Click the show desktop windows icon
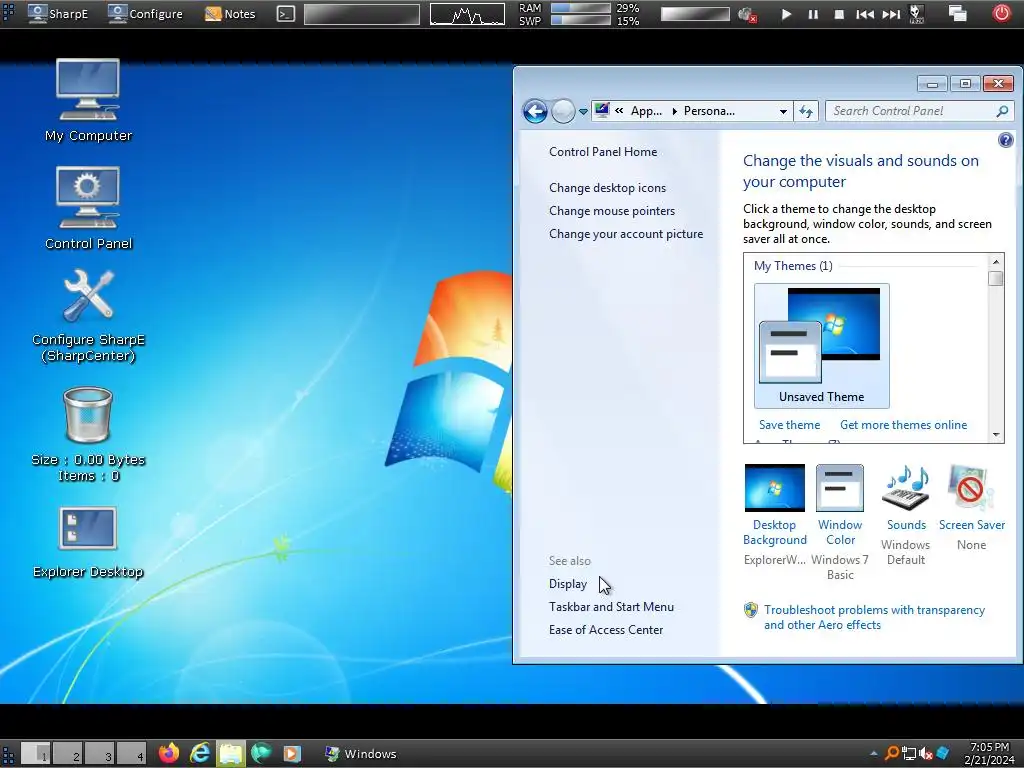Screen dimensions: 1024x768 coord(957,14)
